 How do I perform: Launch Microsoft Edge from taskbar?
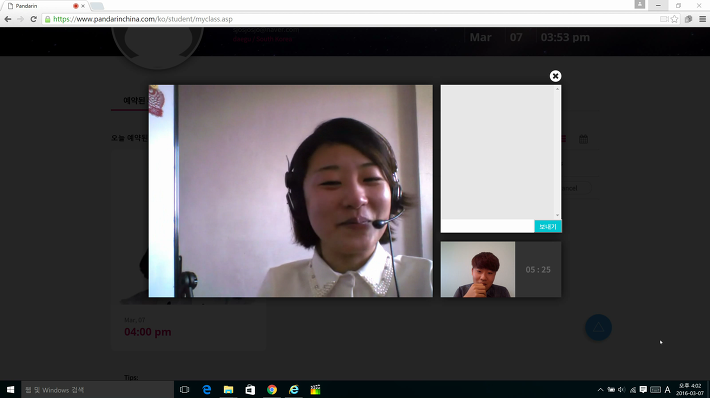206,389
